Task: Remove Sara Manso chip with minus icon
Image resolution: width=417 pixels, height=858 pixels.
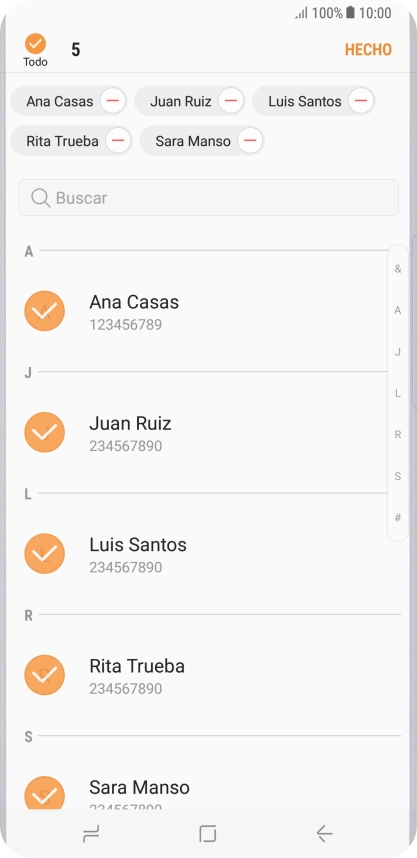Action: pyautogui.click(x=250, y=141)
